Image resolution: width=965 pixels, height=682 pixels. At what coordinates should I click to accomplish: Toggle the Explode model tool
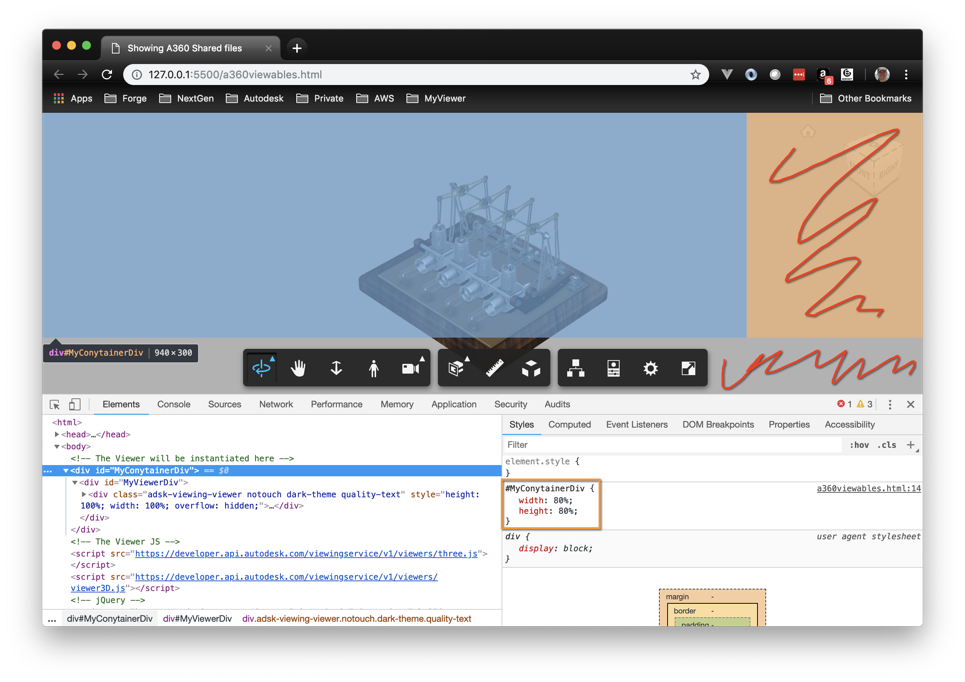[x=531, y=368]
